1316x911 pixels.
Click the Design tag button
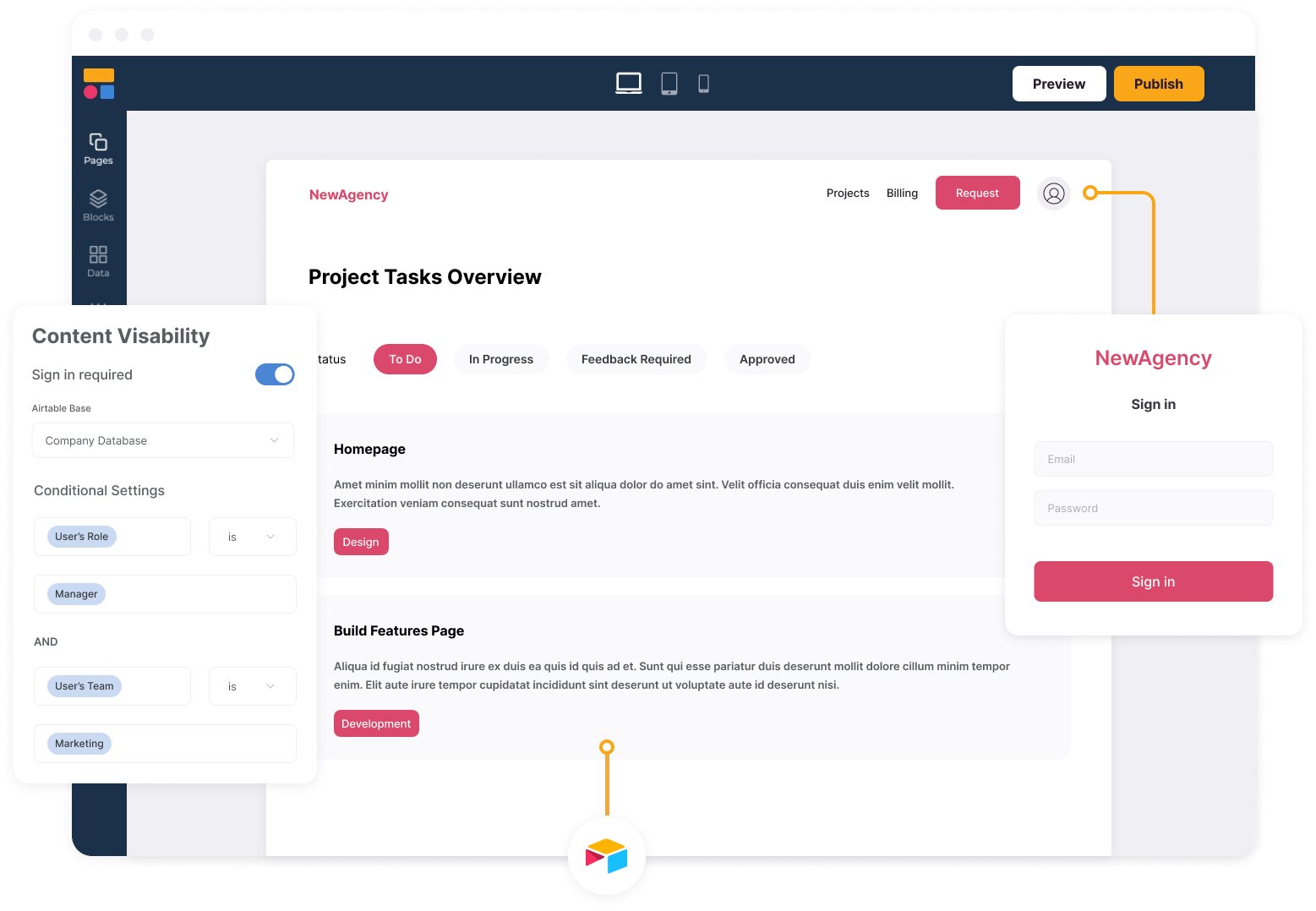[x=361, y=542]
